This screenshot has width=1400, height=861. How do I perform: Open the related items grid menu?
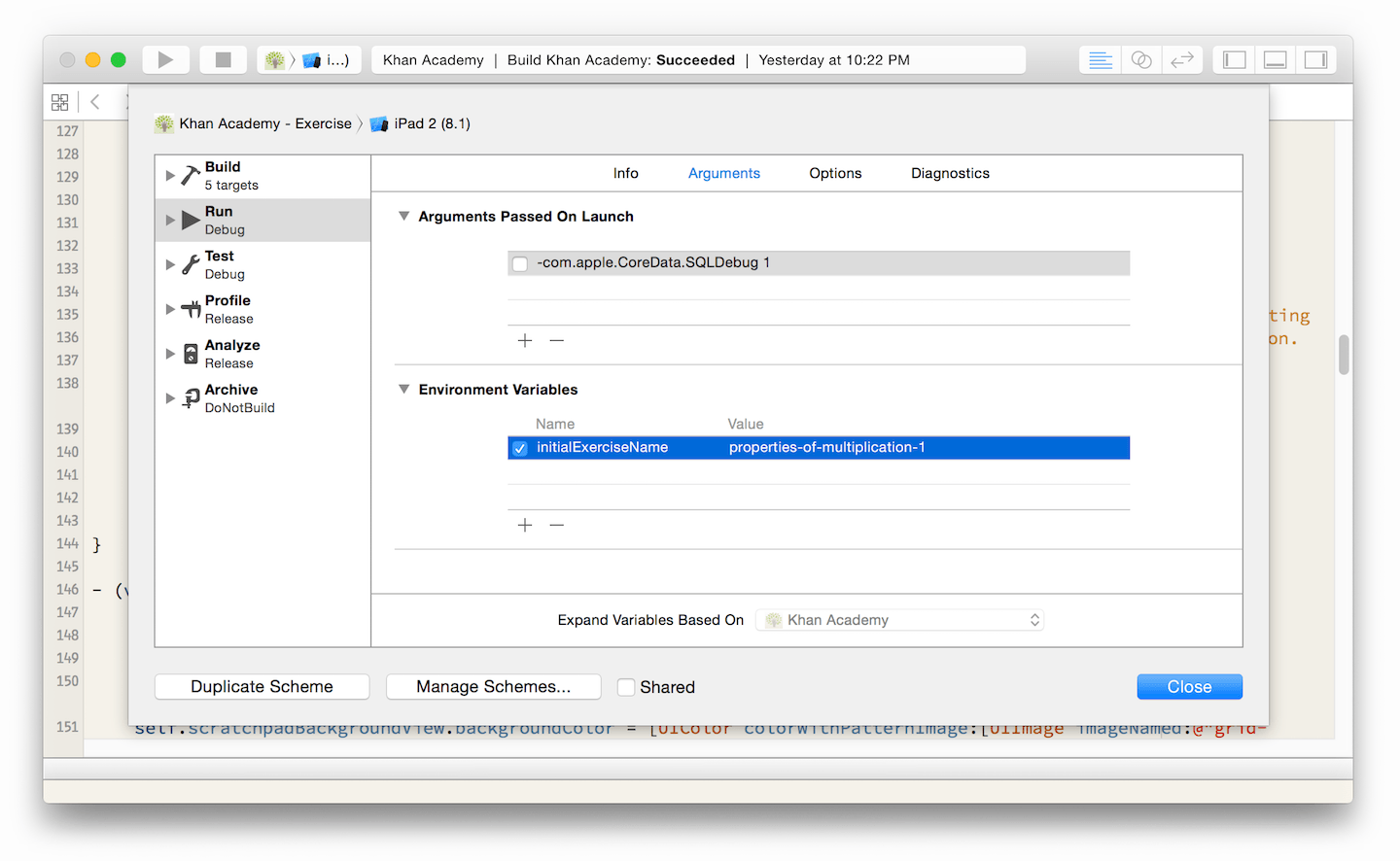coord(60,102)
